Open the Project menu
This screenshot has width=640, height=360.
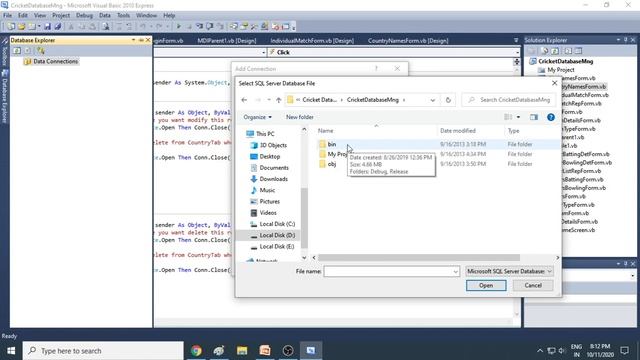[61, 16]
